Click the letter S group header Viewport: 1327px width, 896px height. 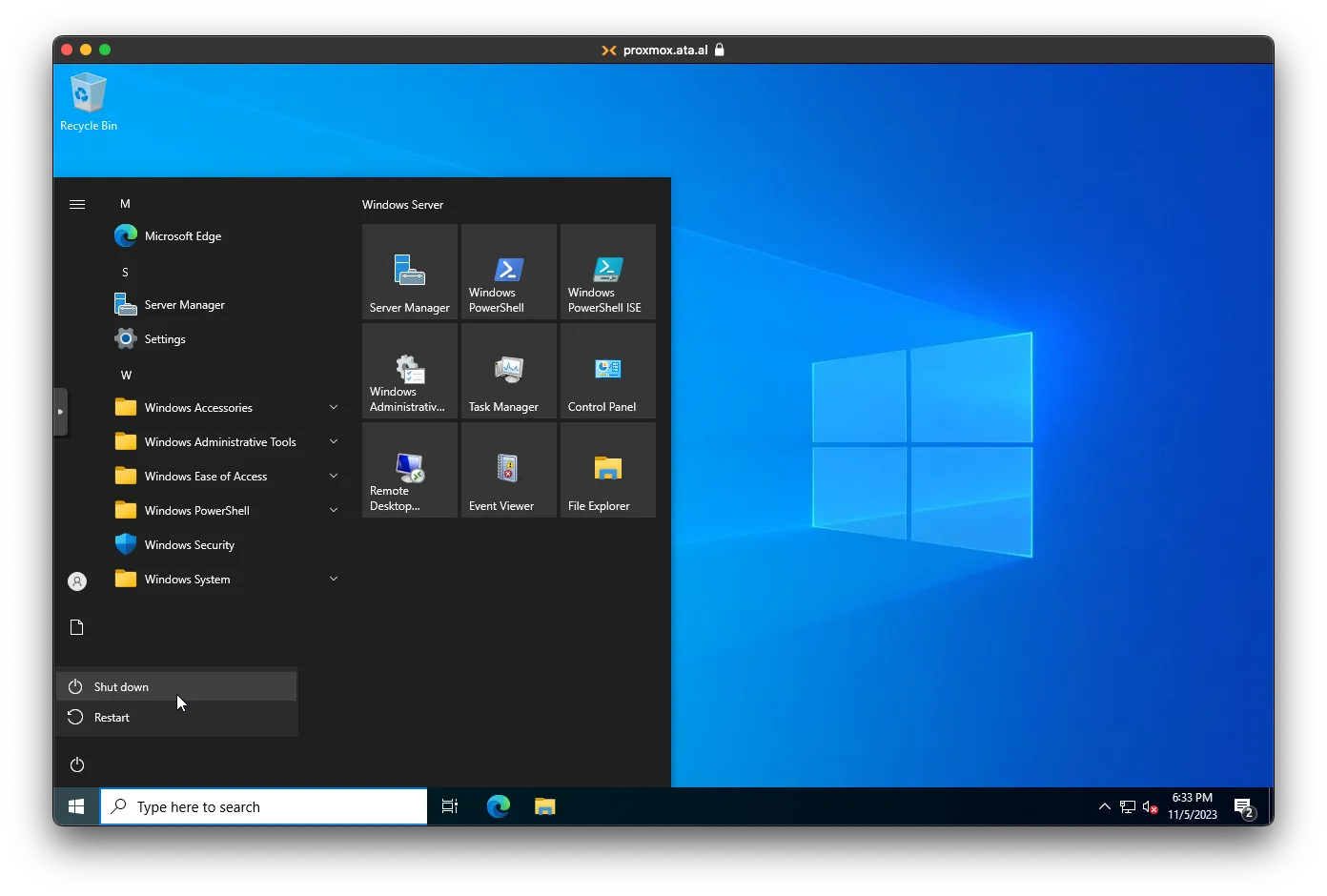[x=125, y=273]
